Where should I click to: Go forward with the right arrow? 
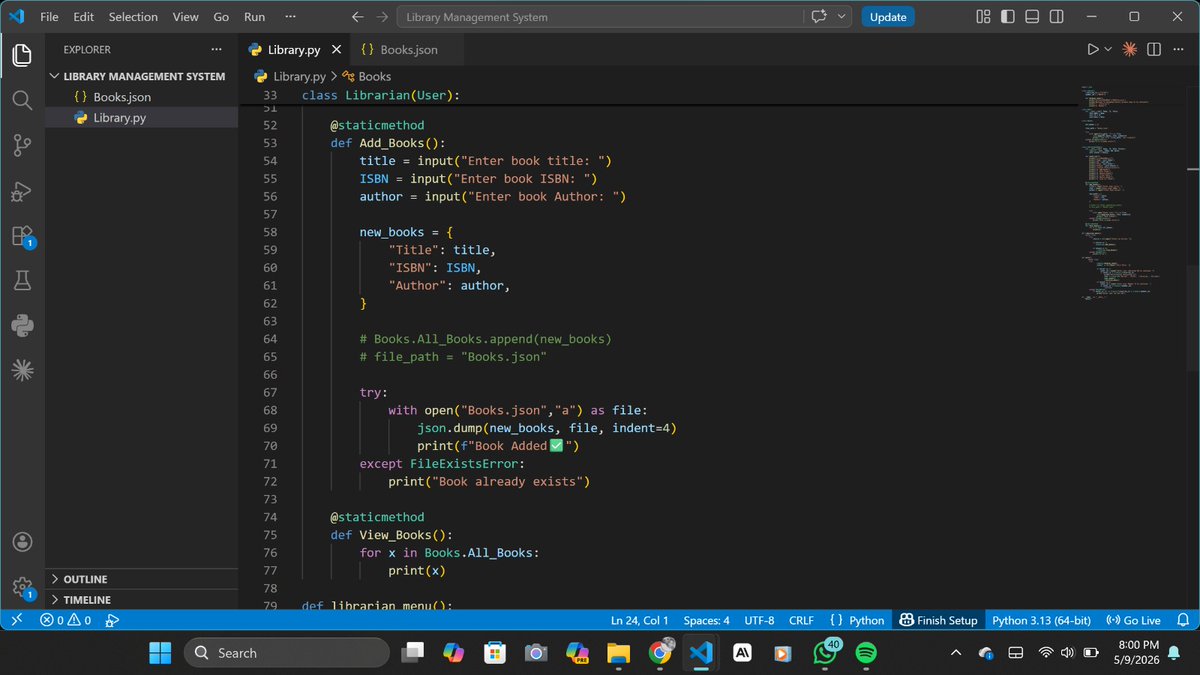[x=382, y=17]
